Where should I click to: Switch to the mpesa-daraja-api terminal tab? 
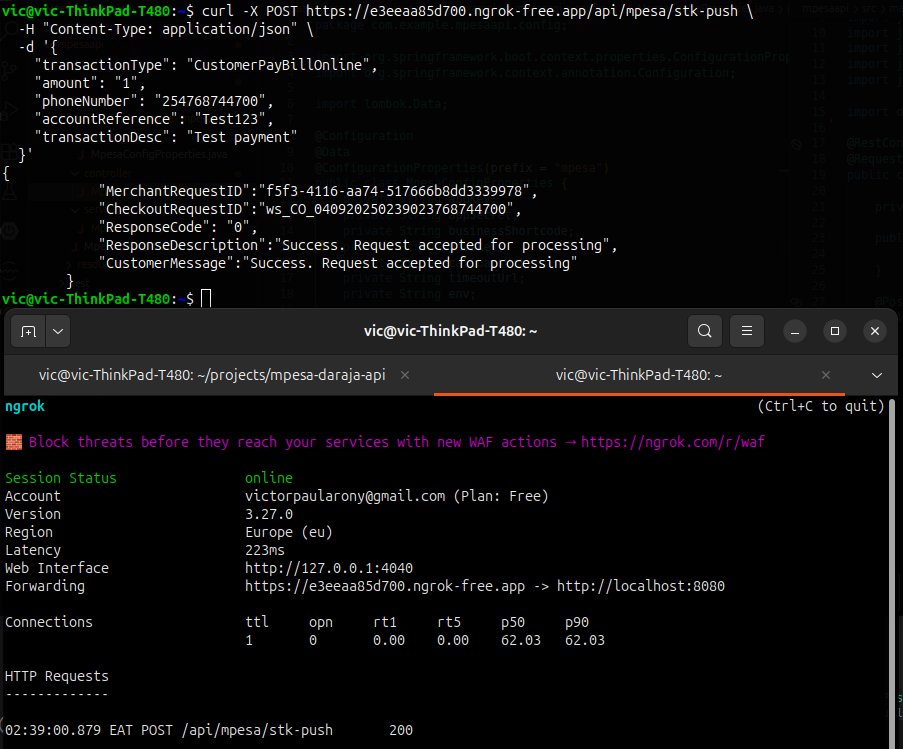click(212, 375)
